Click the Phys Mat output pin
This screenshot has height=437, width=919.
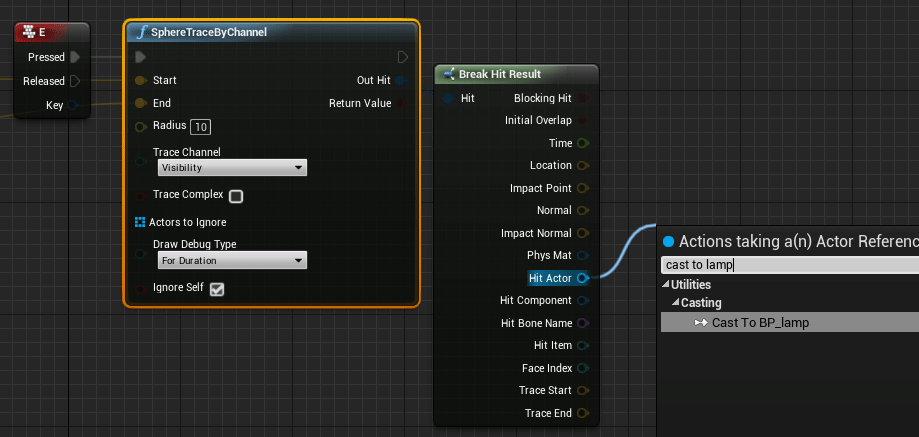click(x=583, y=255)
